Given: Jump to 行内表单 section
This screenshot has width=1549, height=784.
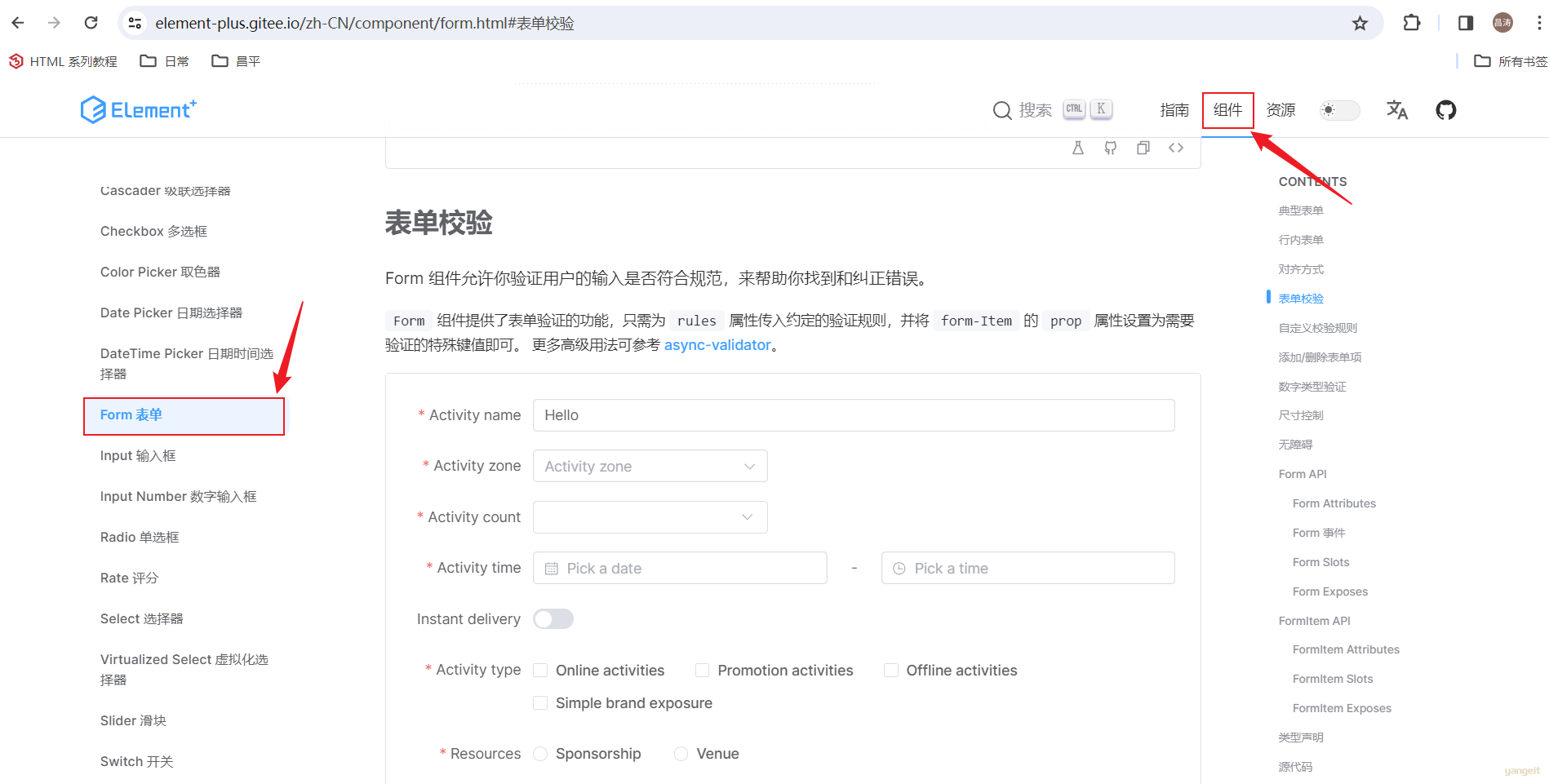Looking at the screenshot, I should (x=1301, y=240).
